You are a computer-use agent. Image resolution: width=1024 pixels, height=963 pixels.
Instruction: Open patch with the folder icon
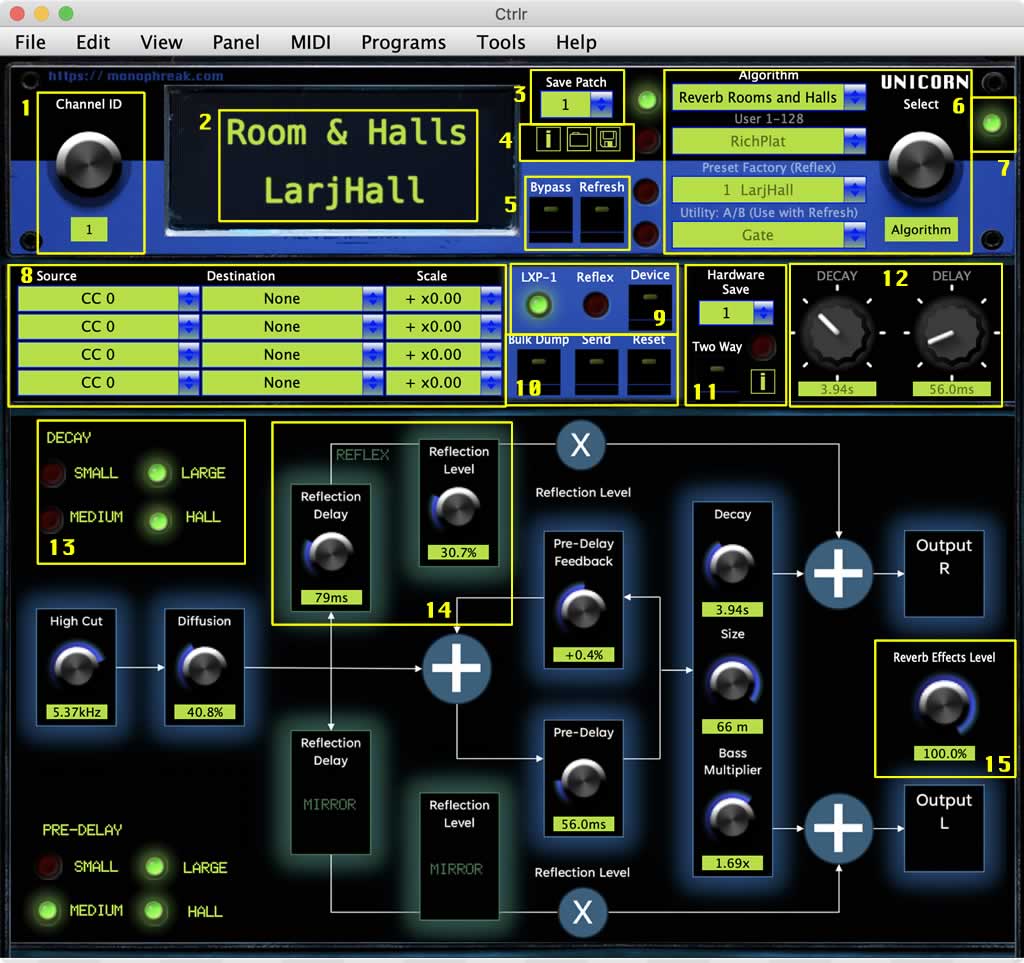pyautogui.click(x=578, y=140)
